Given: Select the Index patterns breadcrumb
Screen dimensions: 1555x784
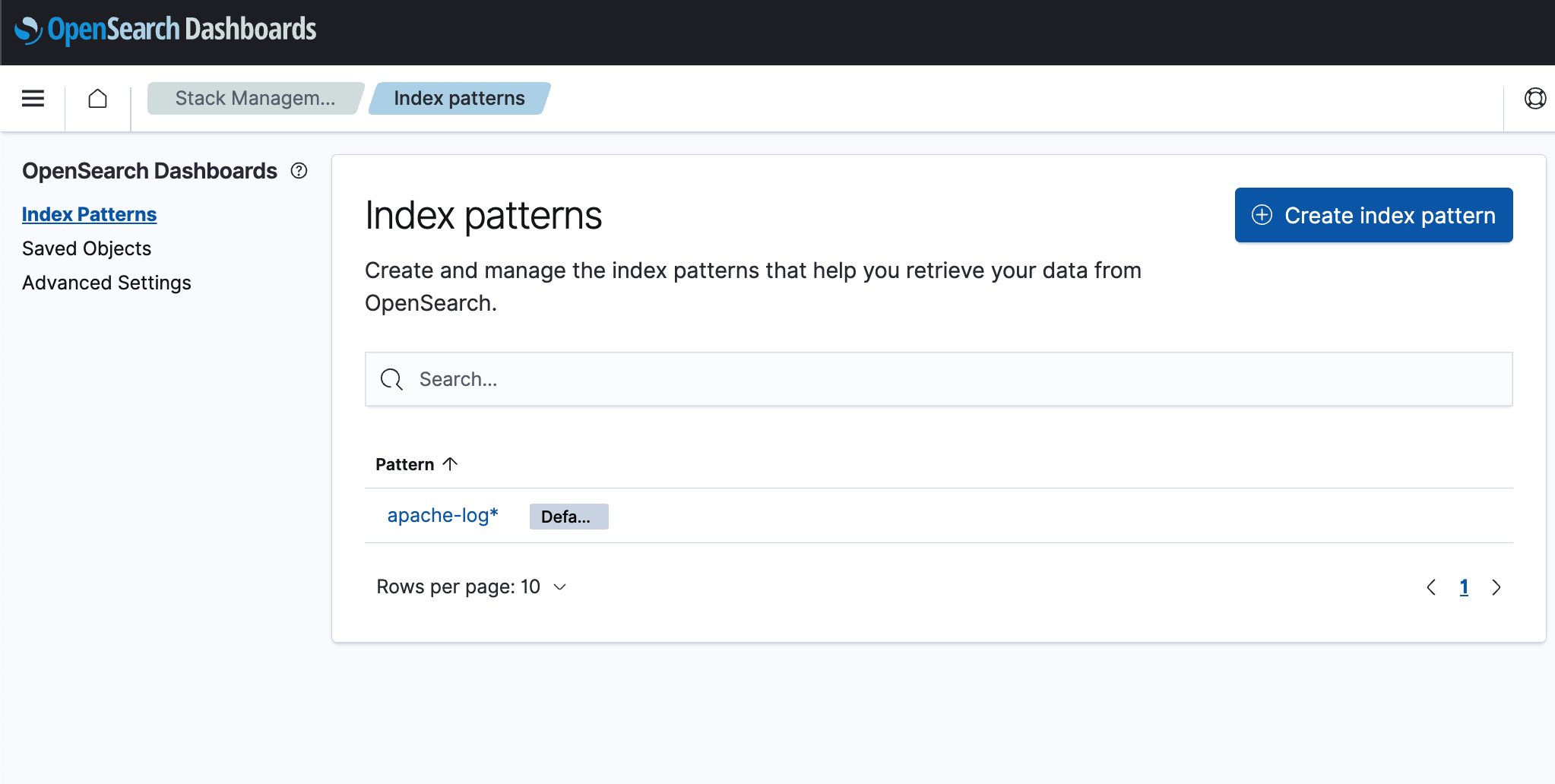Looking at the screenshot, I should 459,99.
